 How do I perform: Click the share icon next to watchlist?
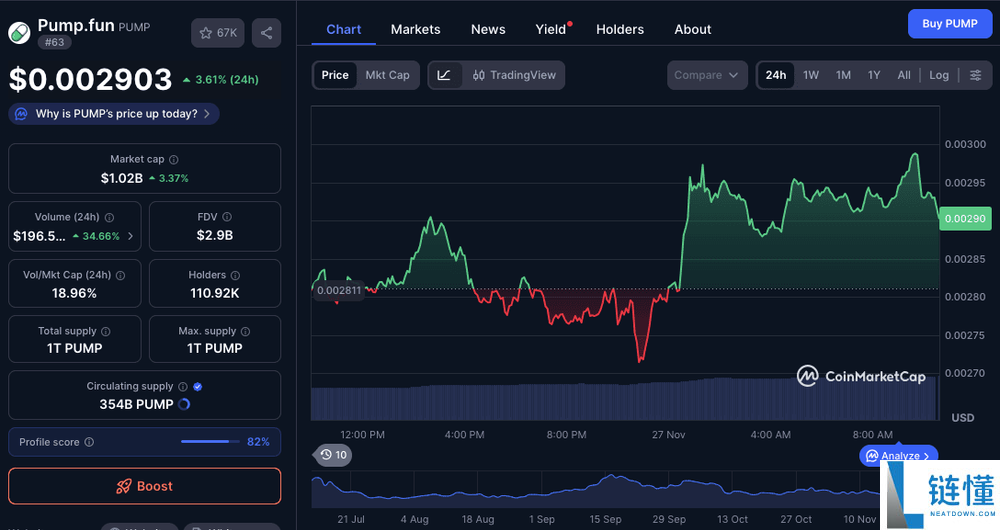click(x=266, y=33)
